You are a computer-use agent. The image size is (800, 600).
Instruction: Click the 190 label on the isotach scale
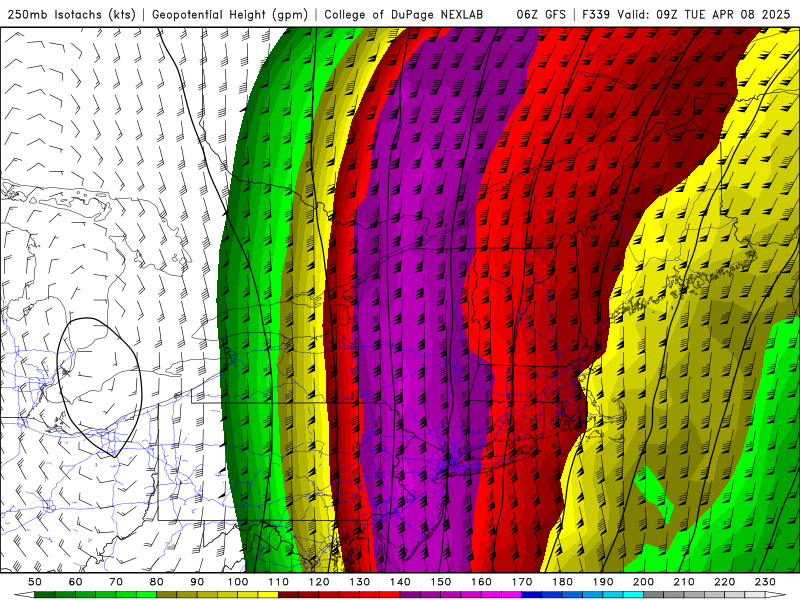coord(603,582)
